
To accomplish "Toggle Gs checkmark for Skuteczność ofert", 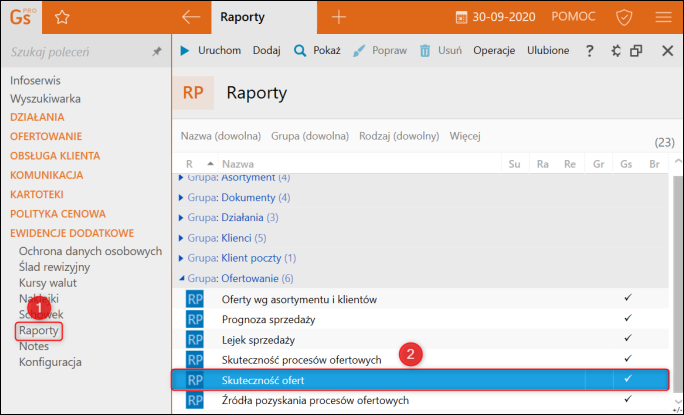I will point(627,379).
